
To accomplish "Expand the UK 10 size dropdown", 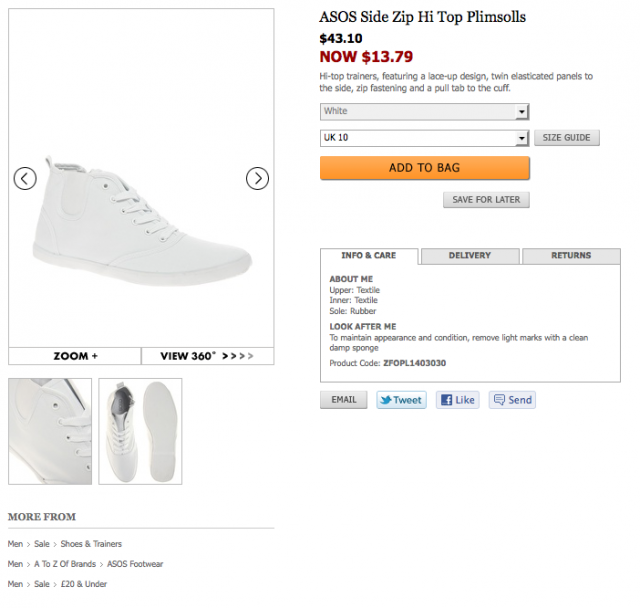I will coord(424,137).
